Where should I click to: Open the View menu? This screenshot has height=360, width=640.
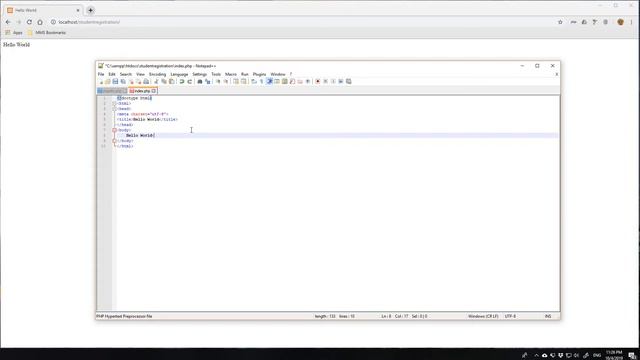pyautogui.click(x=140, y=74)
